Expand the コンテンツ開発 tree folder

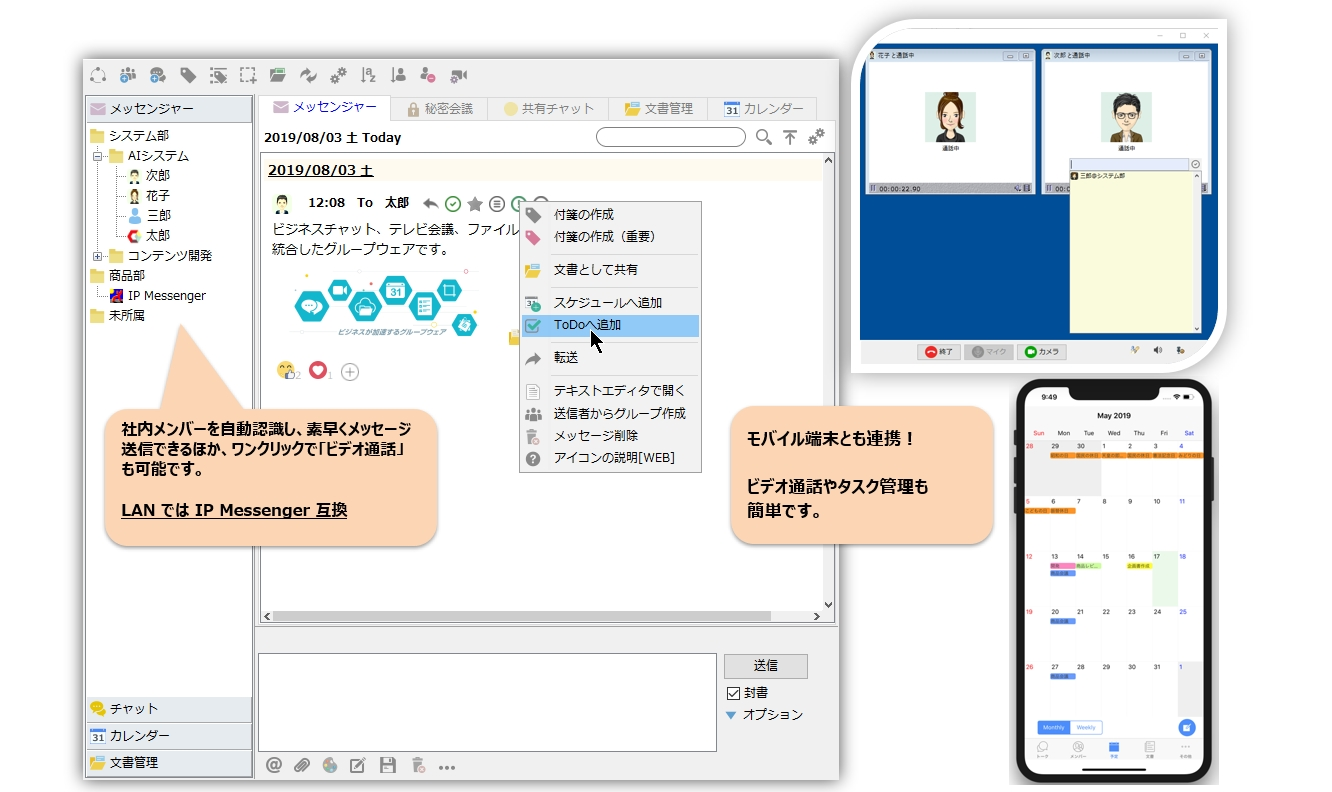98,256
